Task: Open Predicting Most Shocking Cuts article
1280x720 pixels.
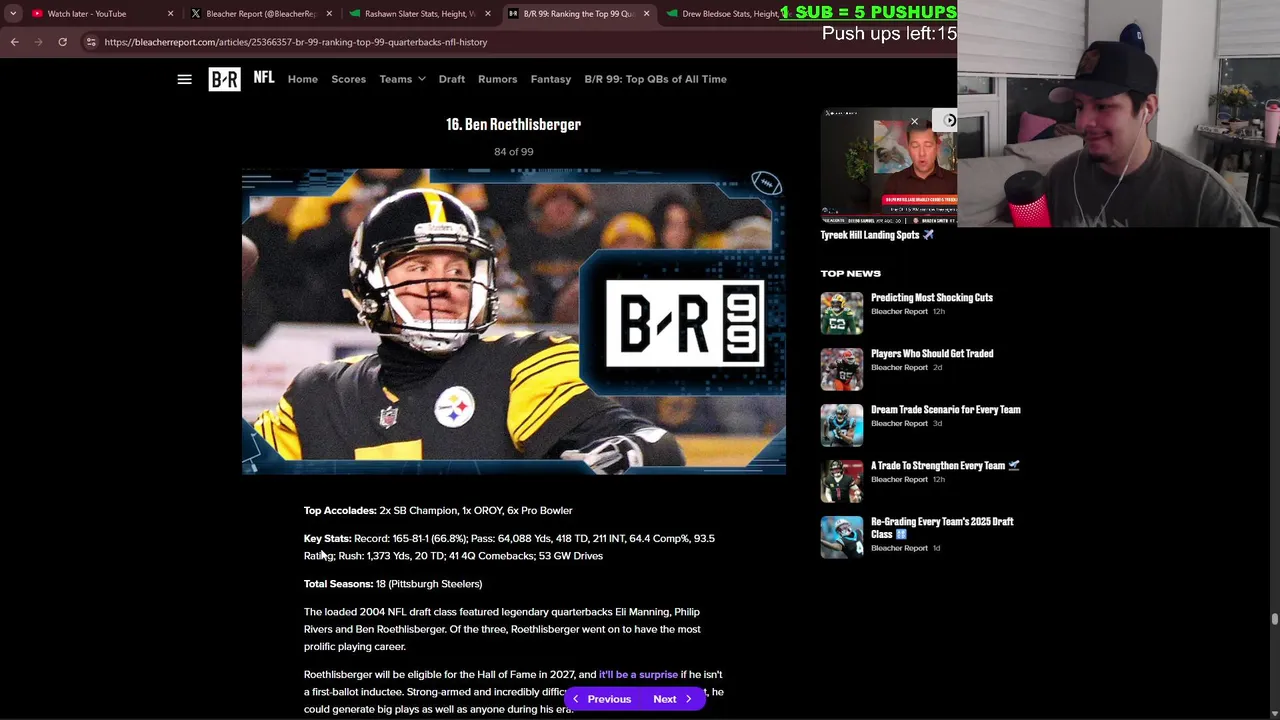Action: [x=932, y=297]
